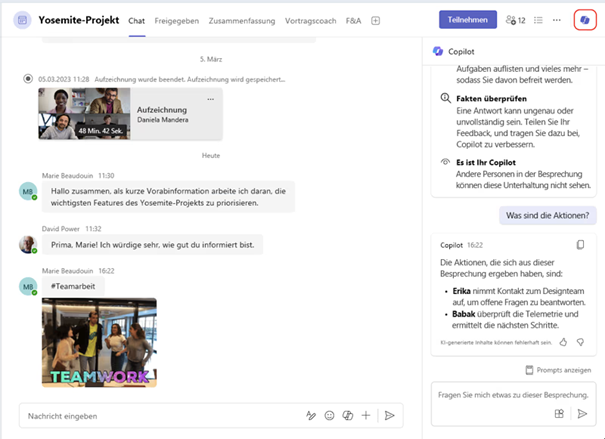Copy the Copilot response
Image resolution: width=605 pixels, height=439 pixels.
pos(580,245)
